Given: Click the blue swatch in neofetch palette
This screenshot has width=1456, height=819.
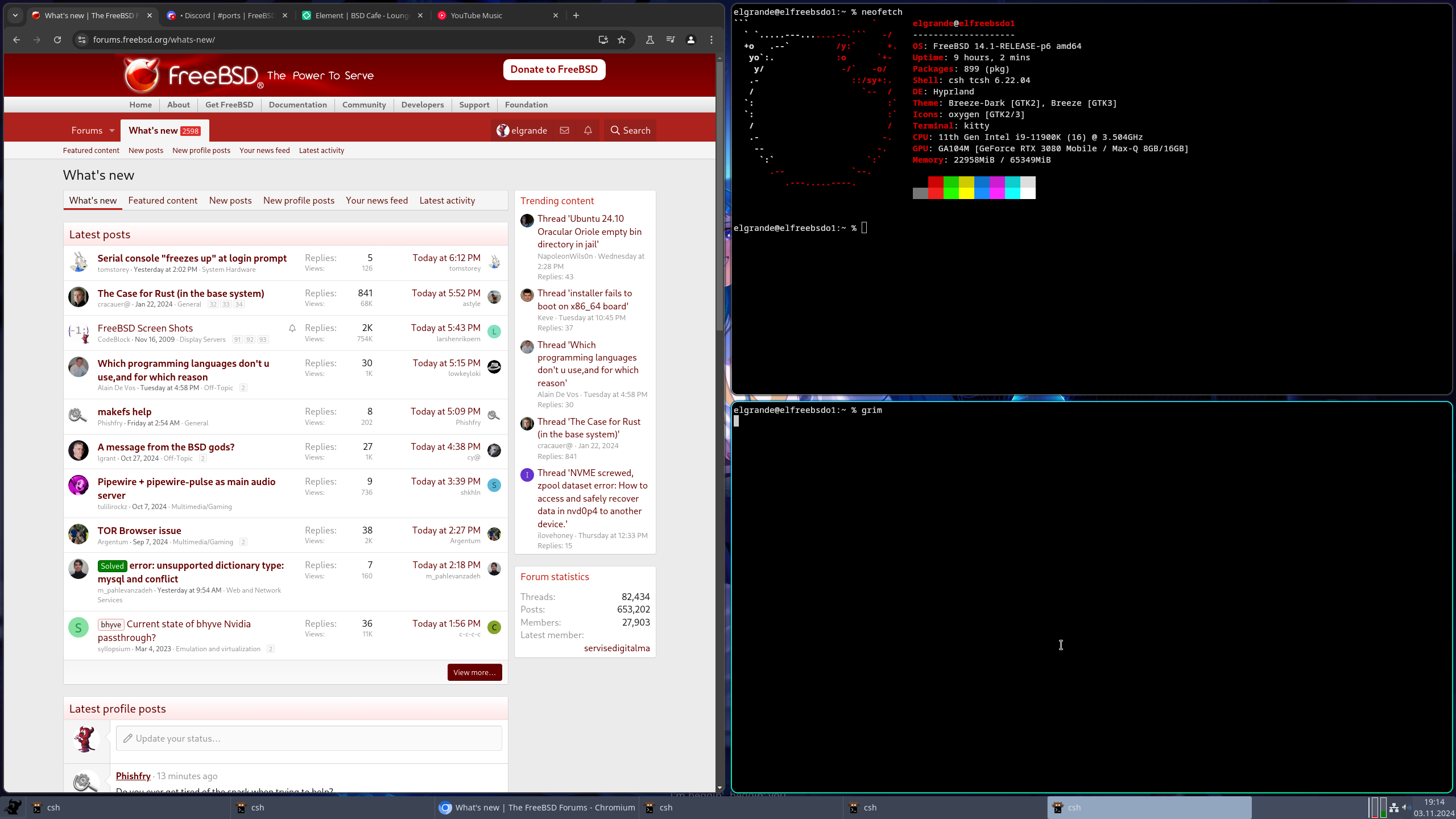Looking at the screenshot, I should (982, 182).
